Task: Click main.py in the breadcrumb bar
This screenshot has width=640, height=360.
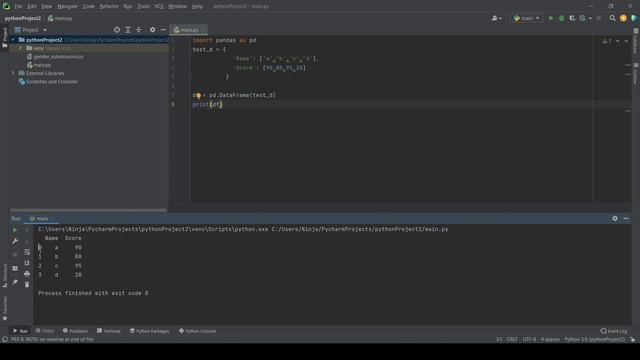Action: click(60, 18)
